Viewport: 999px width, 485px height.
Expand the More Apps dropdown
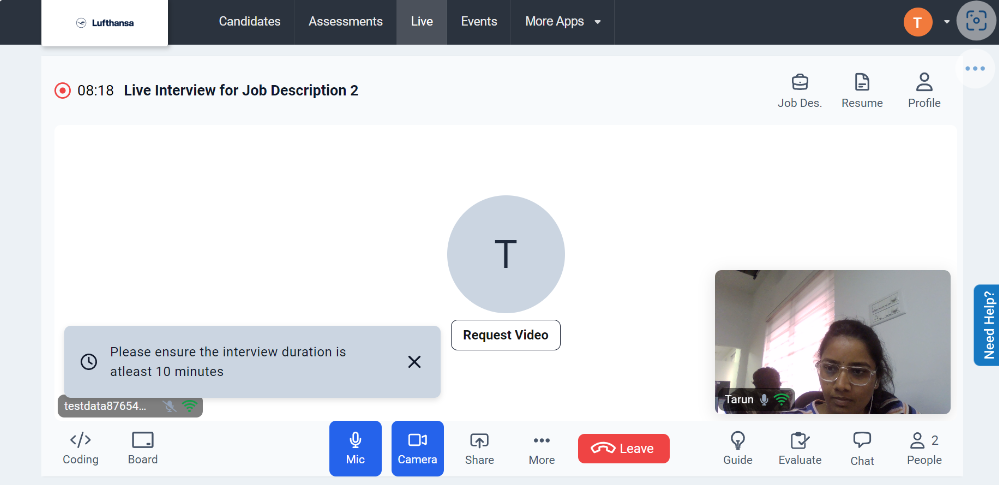[563, 22]
